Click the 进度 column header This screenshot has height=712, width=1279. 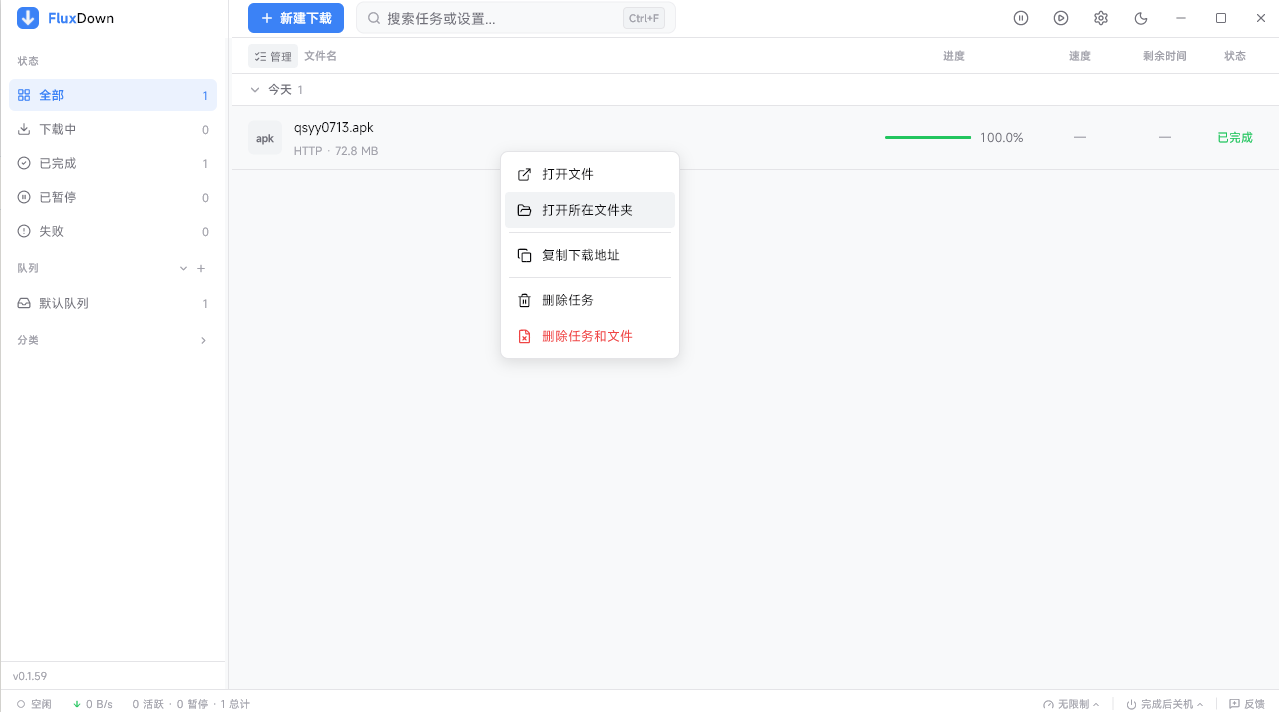tap(954, 56)
